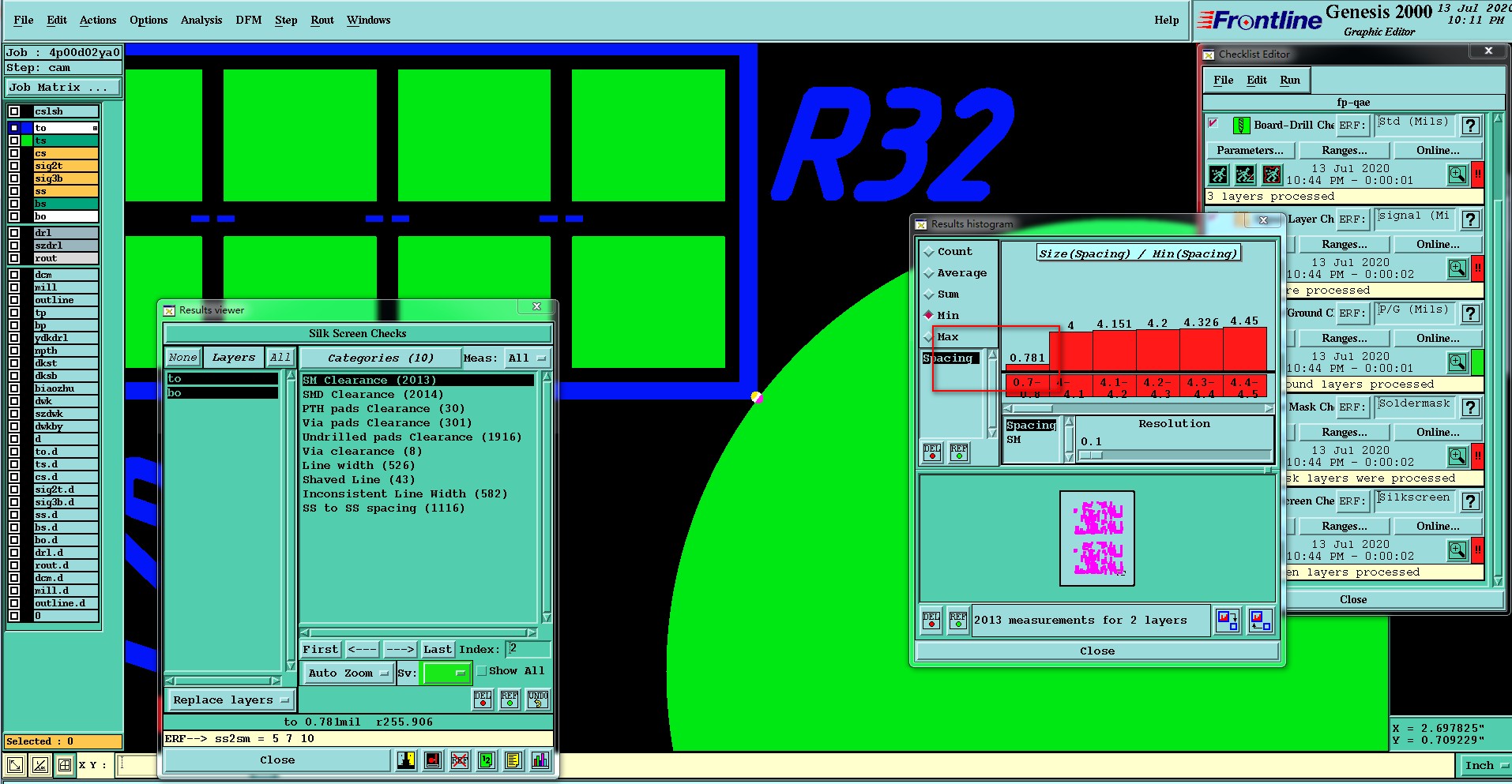Click second run-check icon in Board-Drill section
The height and width of the screenshot is (784, 1512).
coord(1246,174)
